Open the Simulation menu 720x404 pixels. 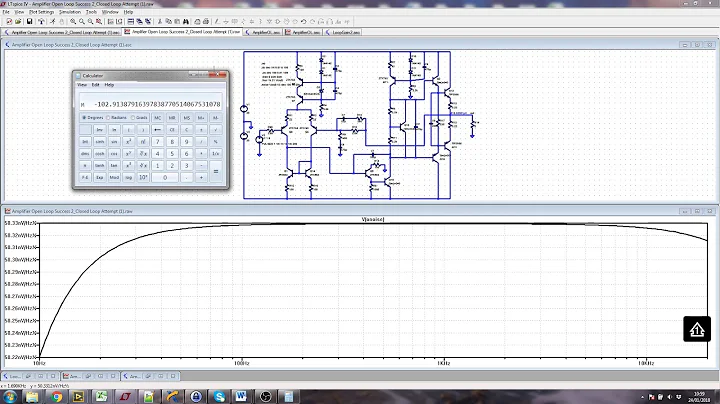70,12
